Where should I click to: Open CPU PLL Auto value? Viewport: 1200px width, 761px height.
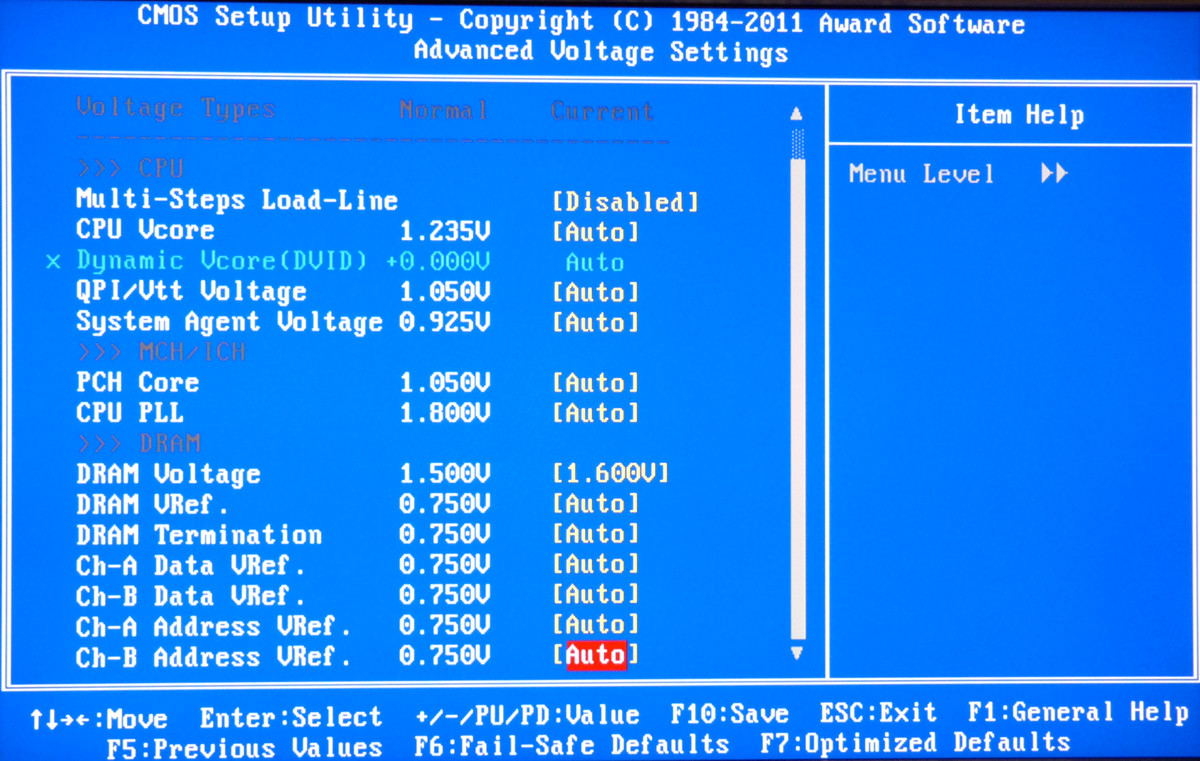click(x=595, y=413)
